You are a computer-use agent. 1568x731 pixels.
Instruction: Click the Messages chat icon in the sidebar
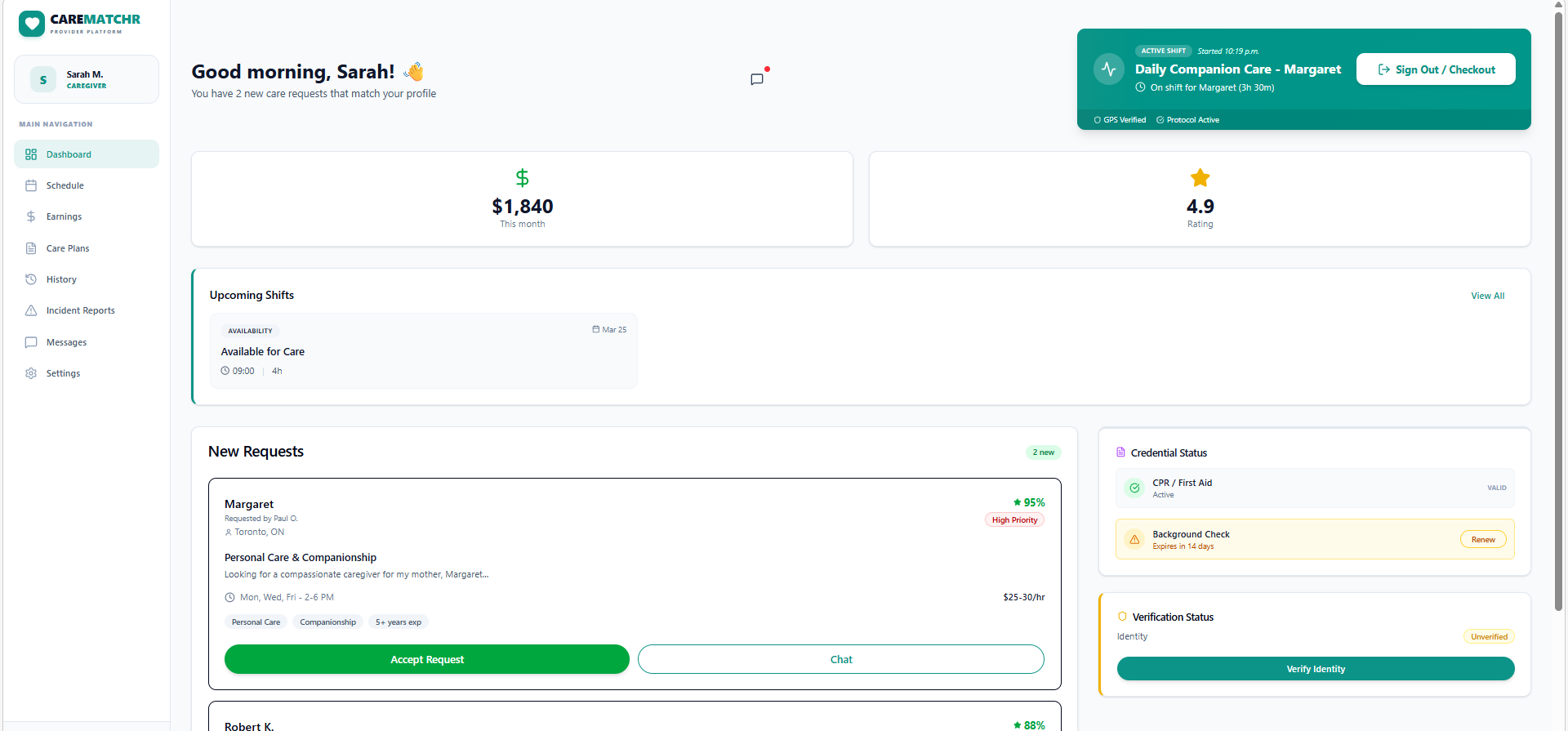[31, 342]
